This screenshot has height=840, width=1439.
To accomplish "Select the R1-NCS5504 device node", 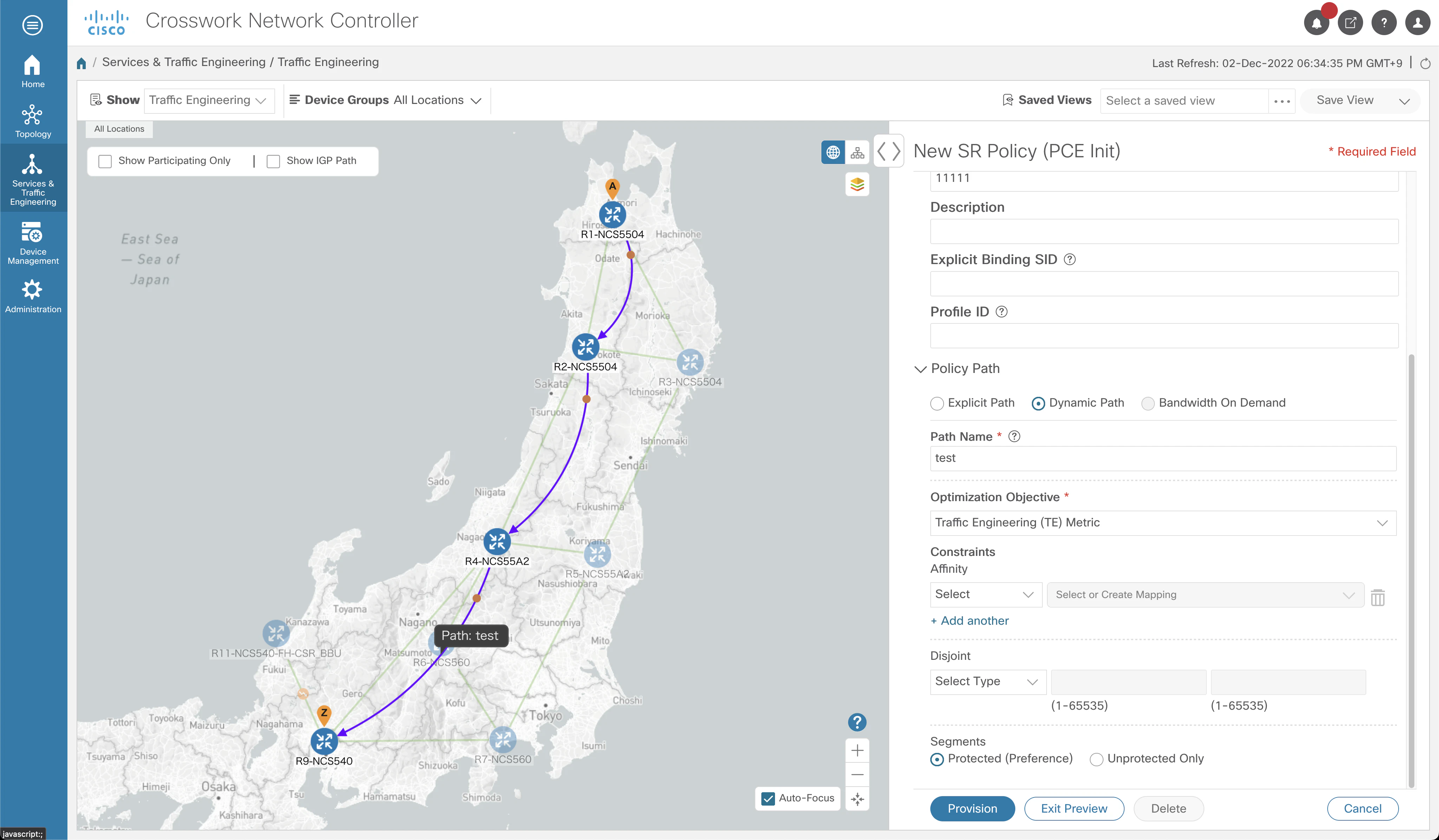I will [612, 215].
